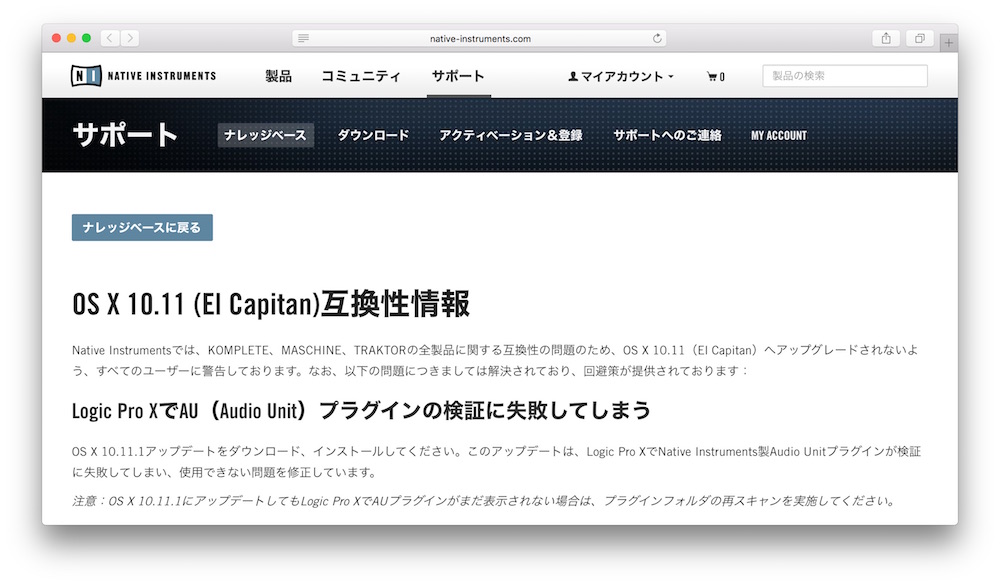Focus the 製品の検索 search field
1000x585 pixels.
click(x=844, y=76)
